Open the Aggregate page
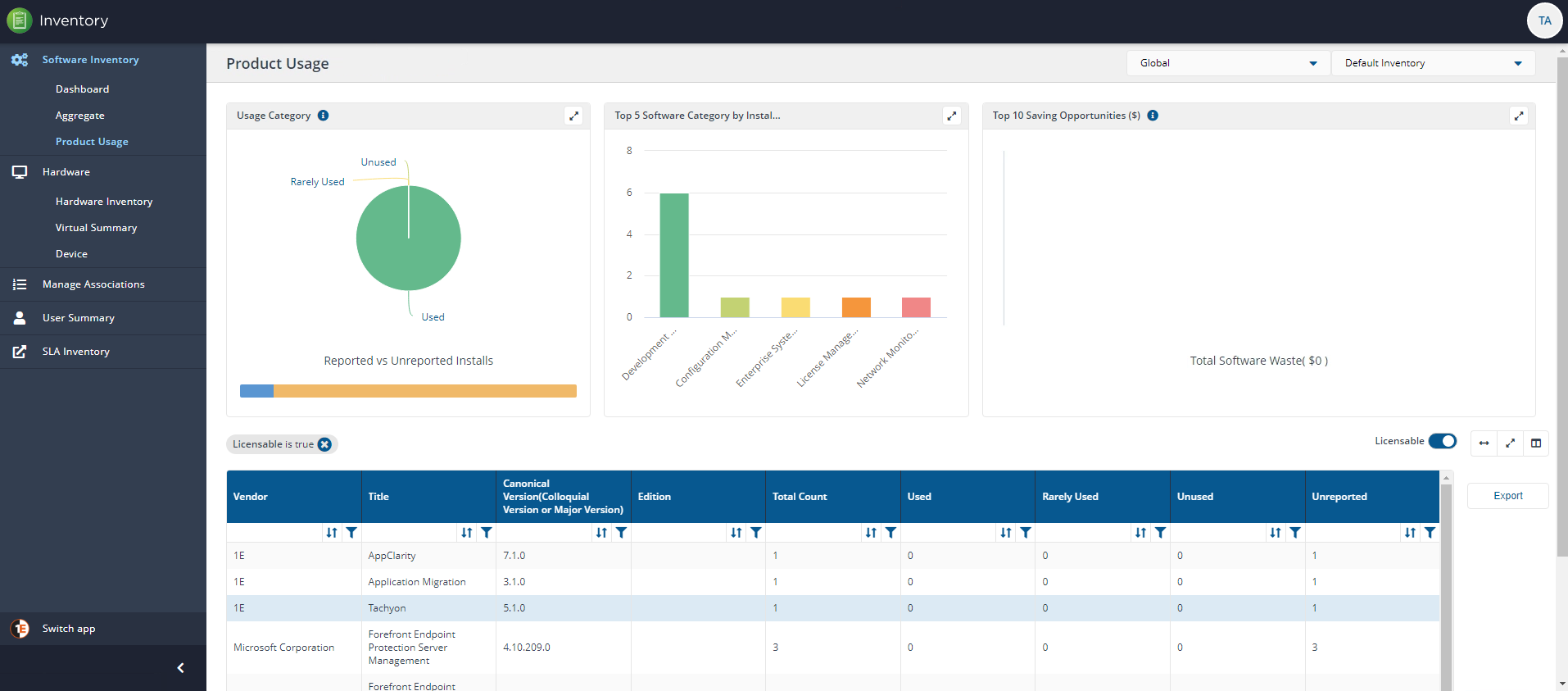This screenshot has height=691, width=1568. click(x=79, y=116)
